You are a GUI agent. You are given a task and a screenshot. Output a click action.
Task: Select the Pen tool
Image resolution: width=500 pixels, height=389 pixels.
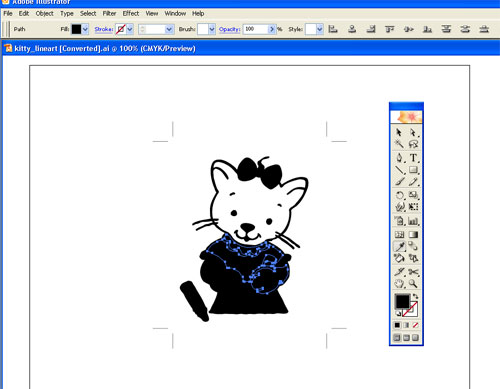(x=399, y=158)
